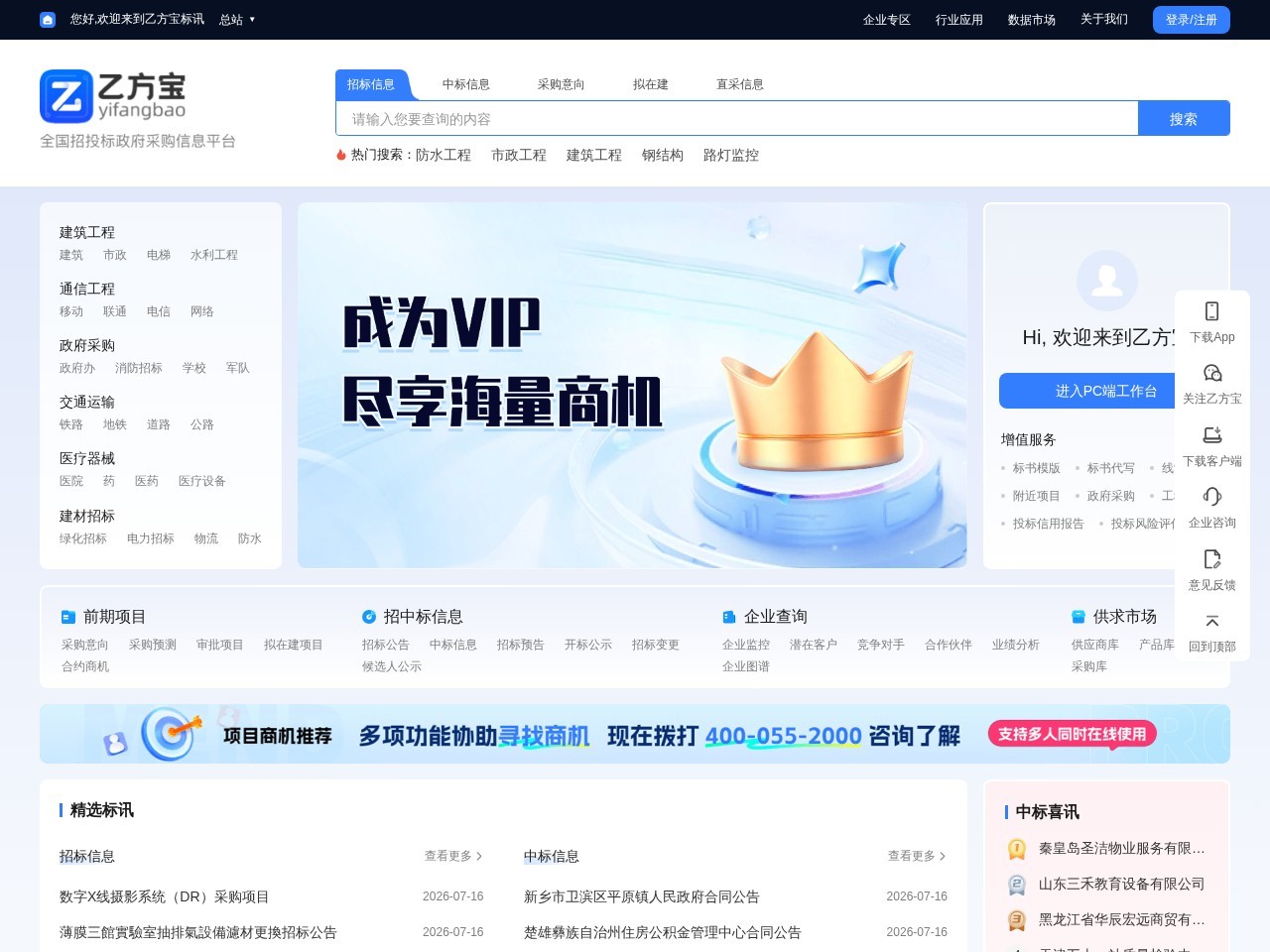The image size is (1270, 952).
Task: Open 标书模版 value-added service
Action: point(1037,468)
